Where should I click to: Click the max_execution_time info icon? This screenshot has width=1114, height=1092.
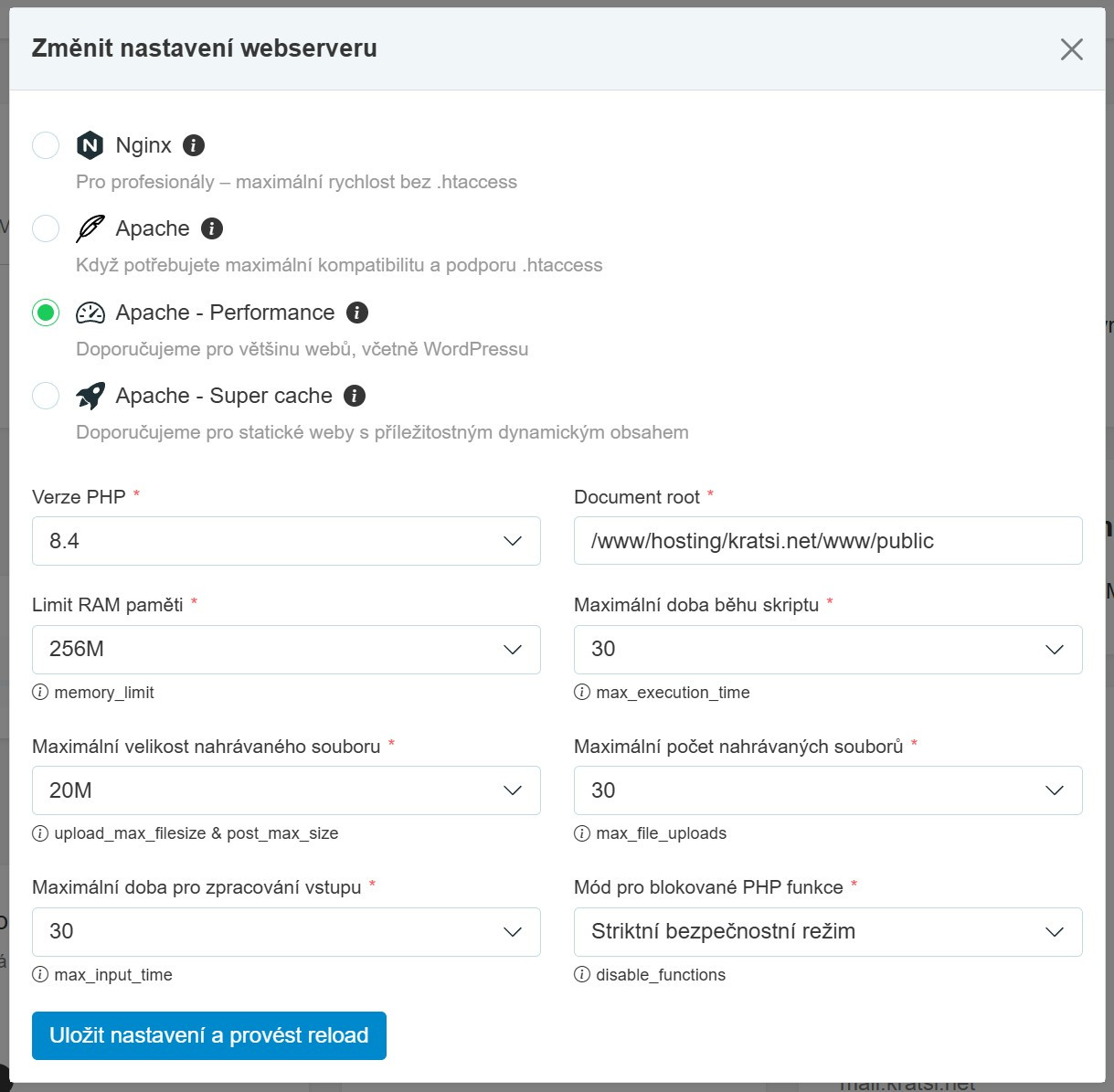tap(582, 693)
